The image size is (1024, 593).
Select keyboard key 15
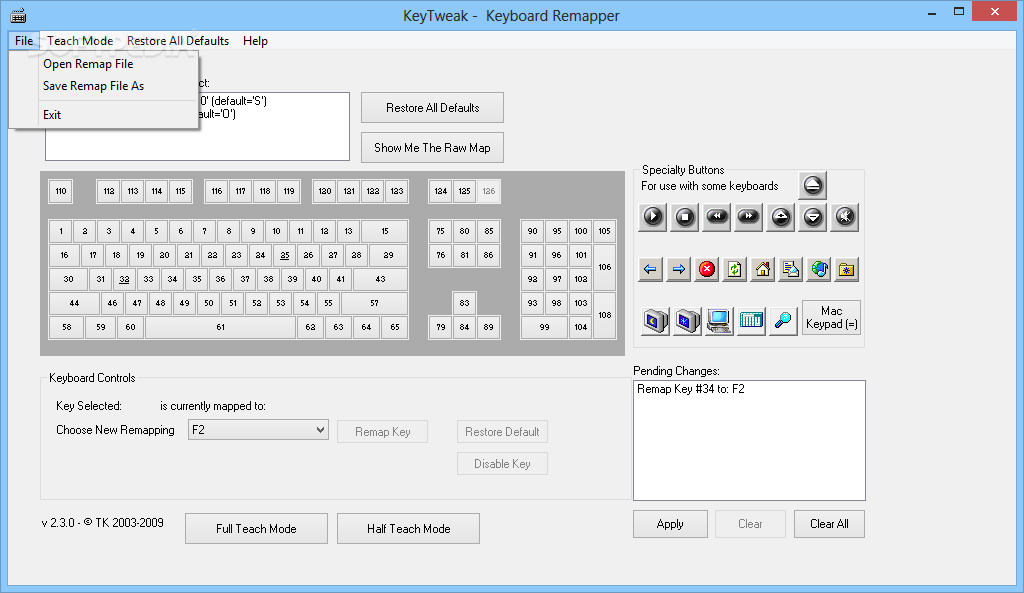pyautogui.click(x=385, y=231)
